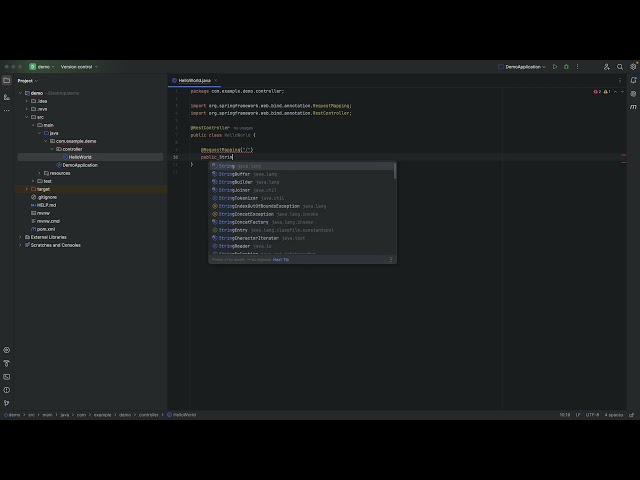Collapse the demo root project node
The height and width of the screenshot is (480, 640).
pos(21,93)
